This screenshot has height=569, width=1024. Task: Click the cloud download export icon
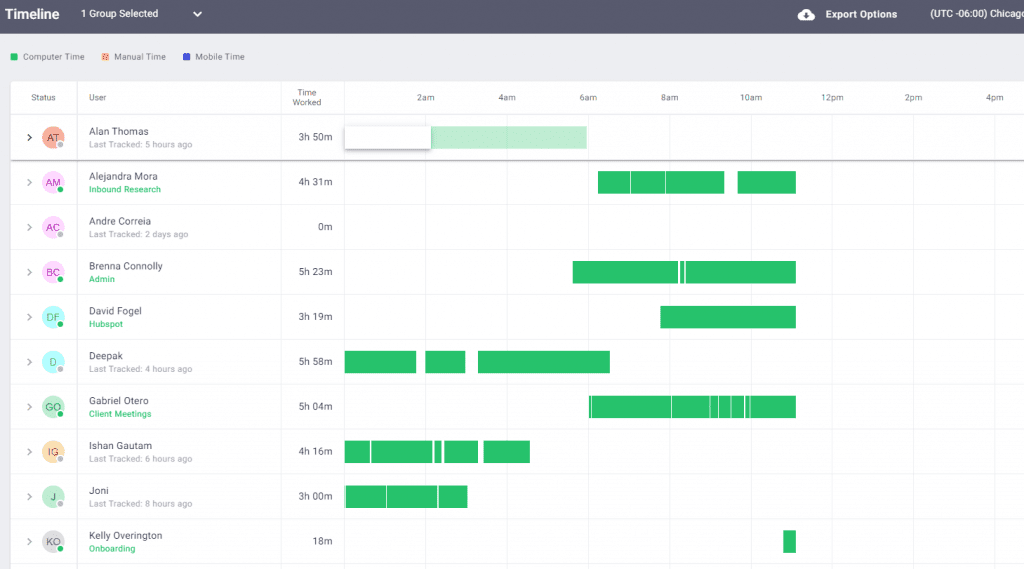pyautogui.click(x=806, y=14)
